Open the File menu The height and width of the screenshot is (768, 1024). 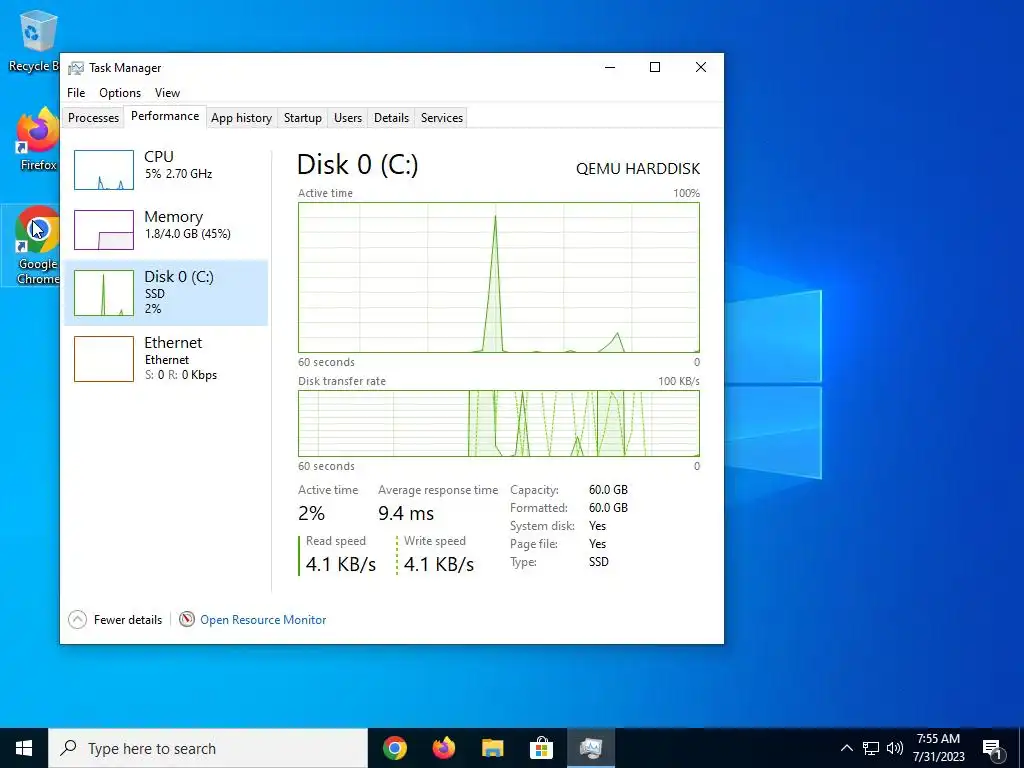[x=76, y=93]
